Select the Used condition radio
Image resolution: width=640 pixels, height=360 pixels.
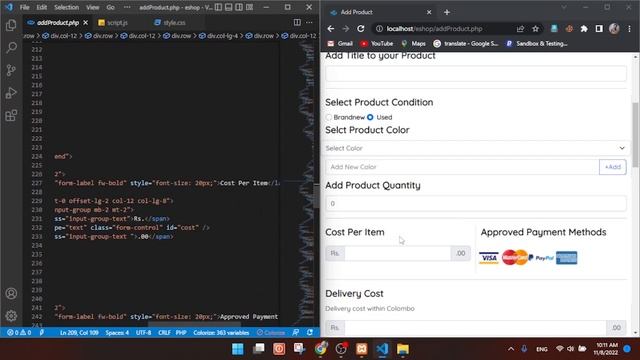pyautogui.click(x=370, y=117)
